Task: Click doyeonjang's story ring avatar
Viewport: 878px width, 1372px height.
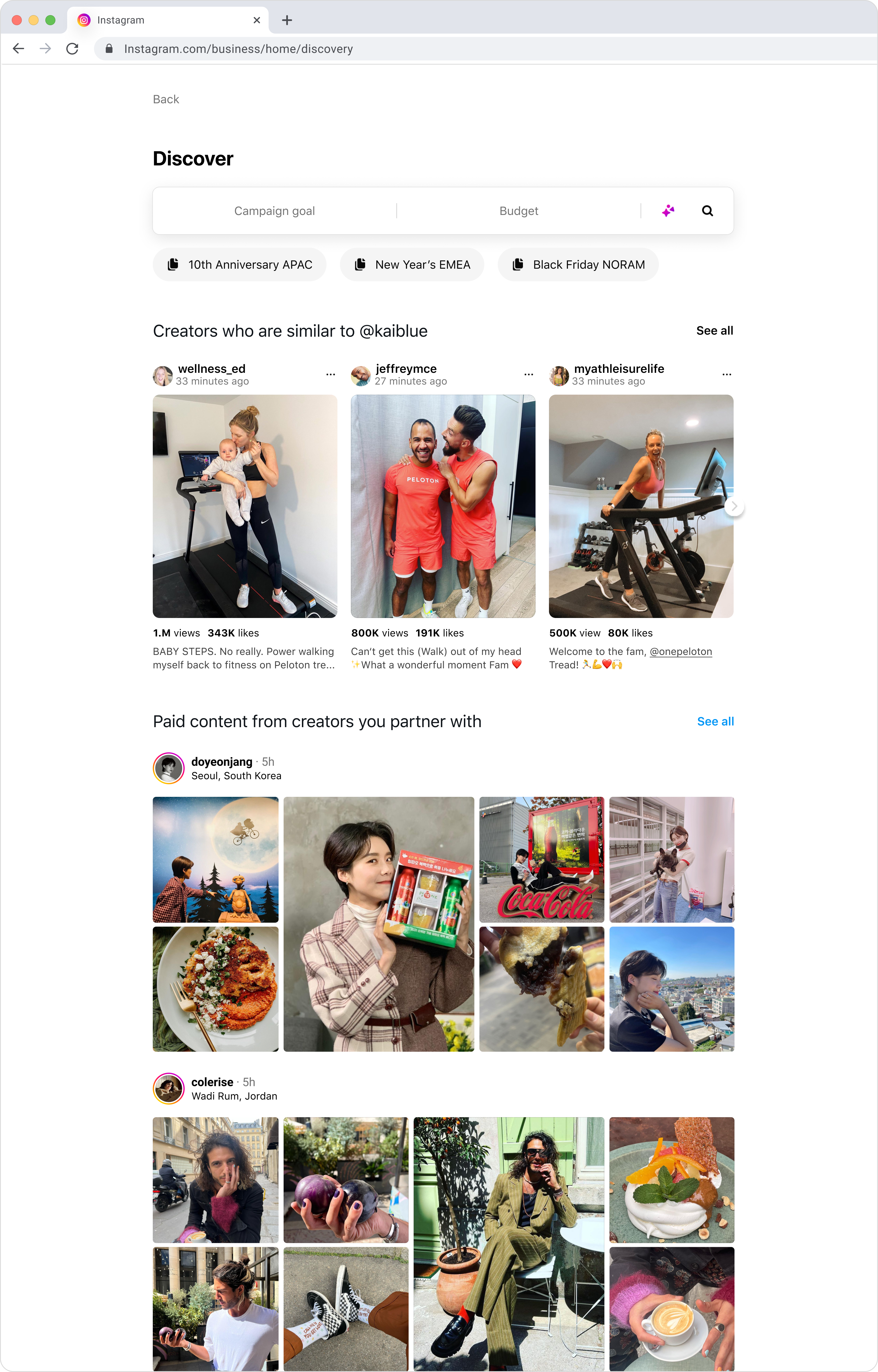Action: click(169, 768)
